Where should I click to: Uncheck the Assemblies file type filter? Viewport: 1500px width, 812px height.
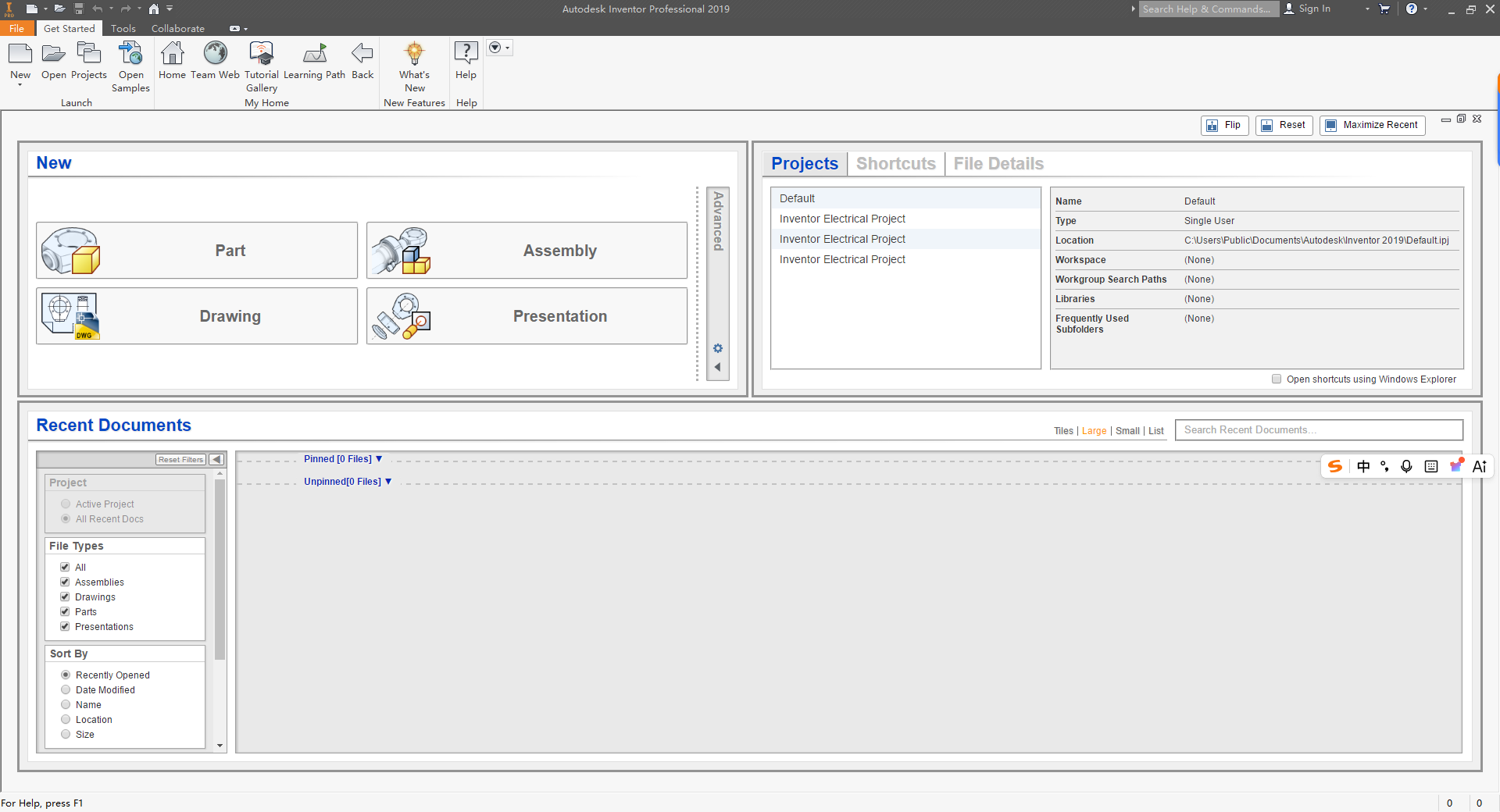(x=66, y=582)
